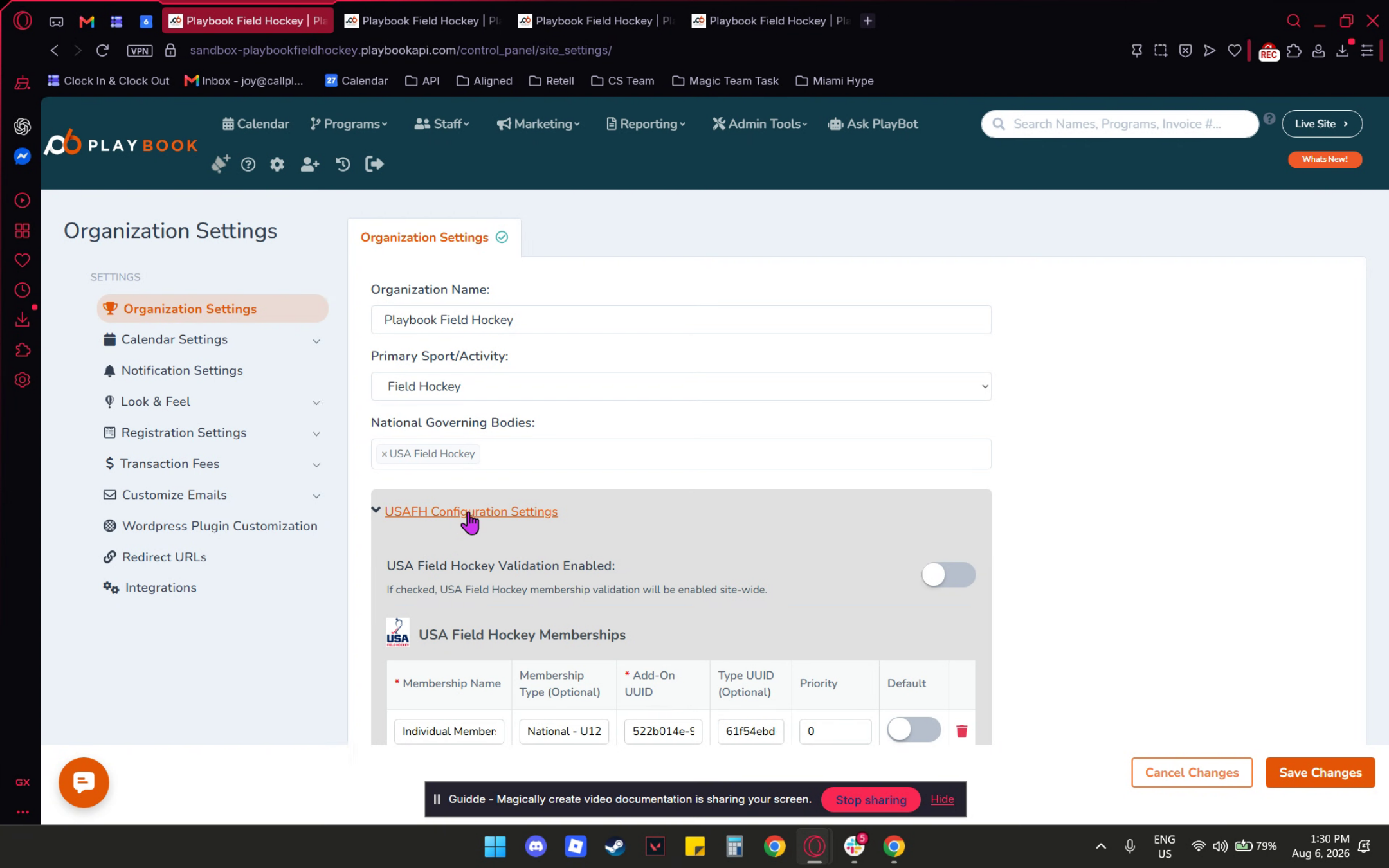Remove the USA Field Hockey governing body tag
The width and height of the screenshot is (1389, 868).
click(385, 454)
